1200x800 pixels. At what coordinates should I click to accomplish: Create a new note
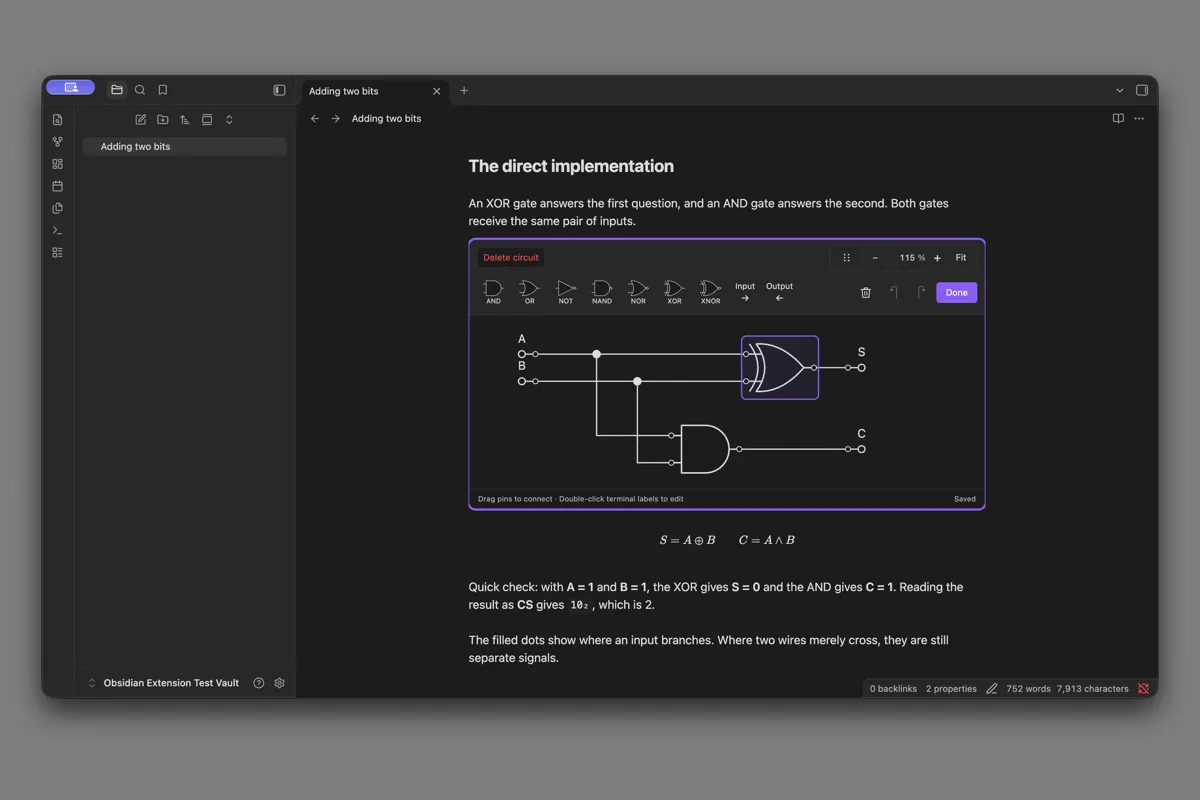141,120
